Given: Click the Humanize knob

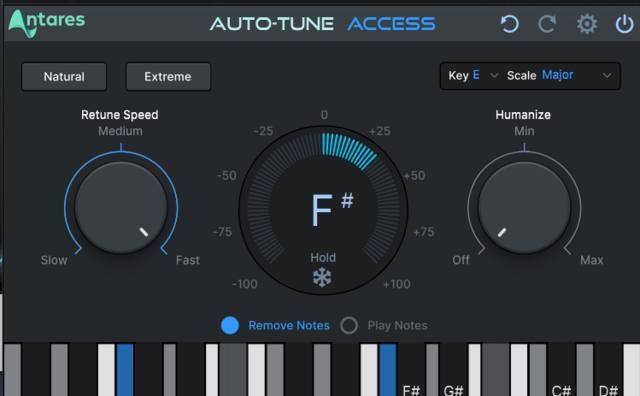Looking at the screenshot, I should pyautogui.click(x=524, y=207).
